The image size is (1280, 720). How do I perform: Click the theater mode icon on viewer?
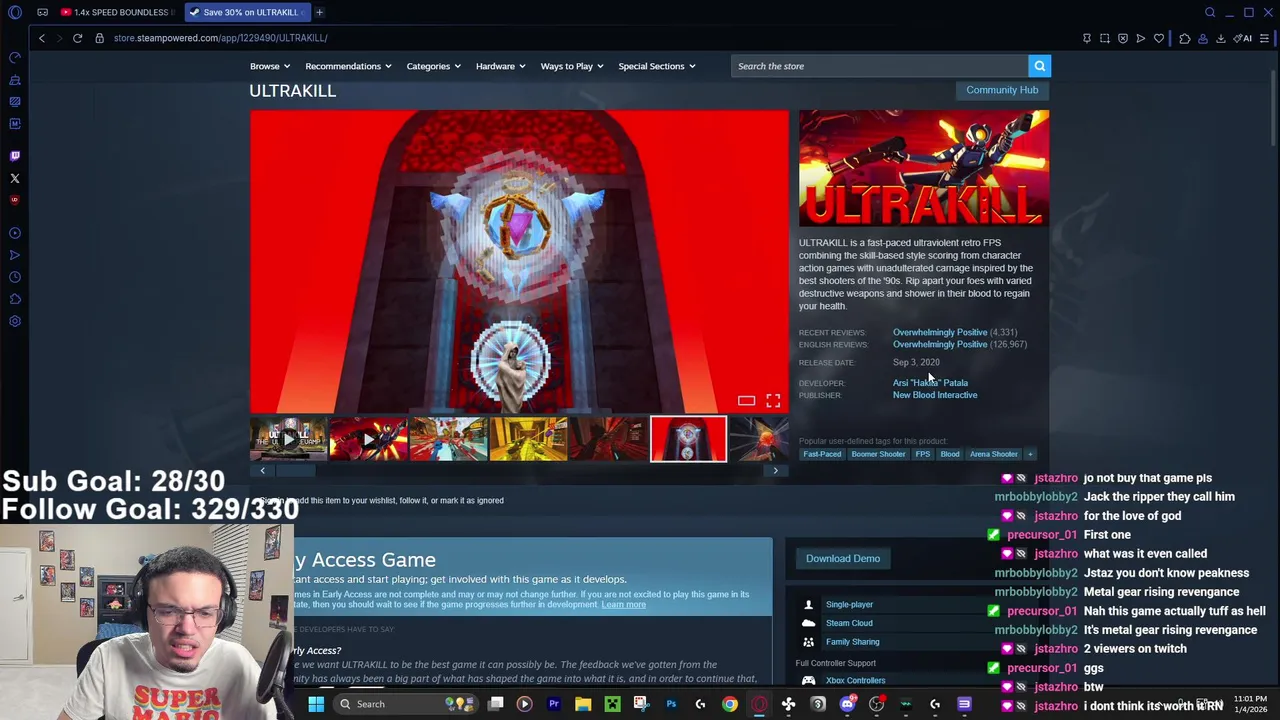click(x=746, y=401)
